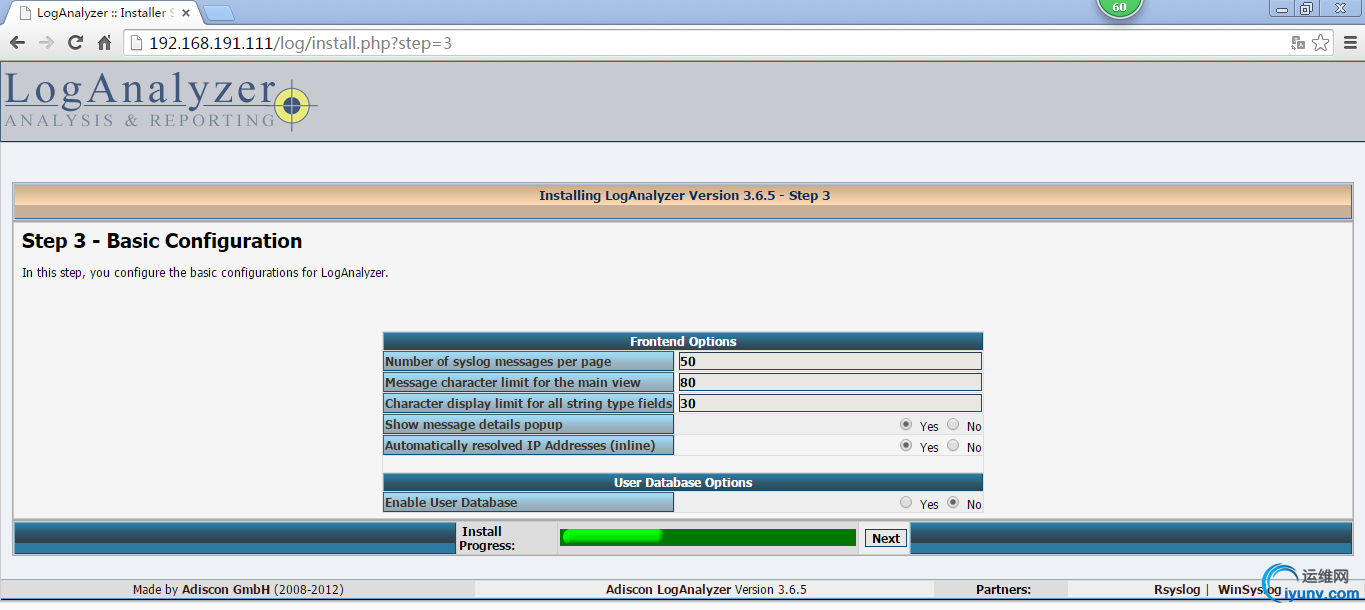Select No for Automatically resolved IP Addresses
Screen dimensions: 1365x610
click(x=953, y=445)
